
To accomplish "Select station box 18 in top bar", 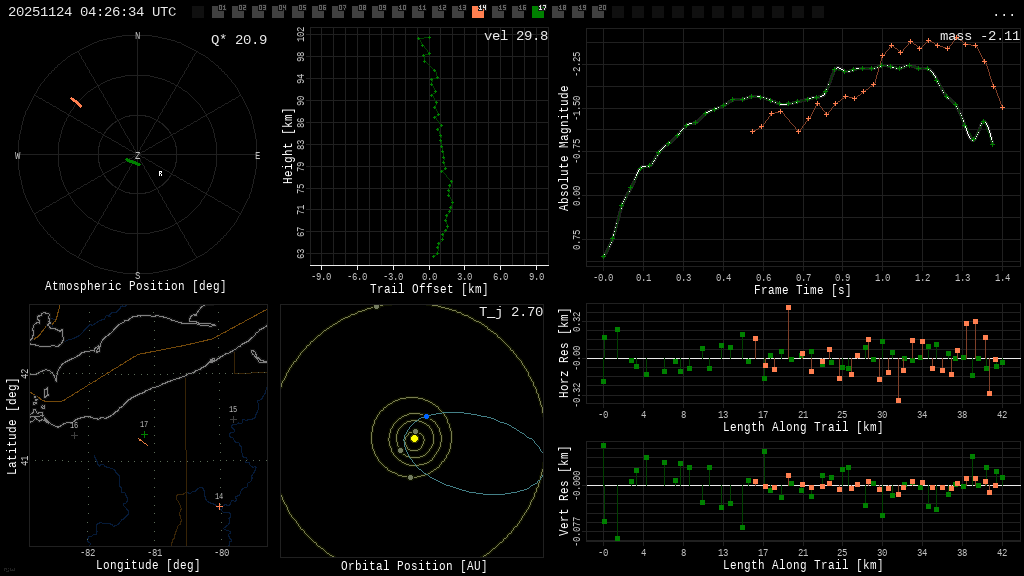I will 558,12.
